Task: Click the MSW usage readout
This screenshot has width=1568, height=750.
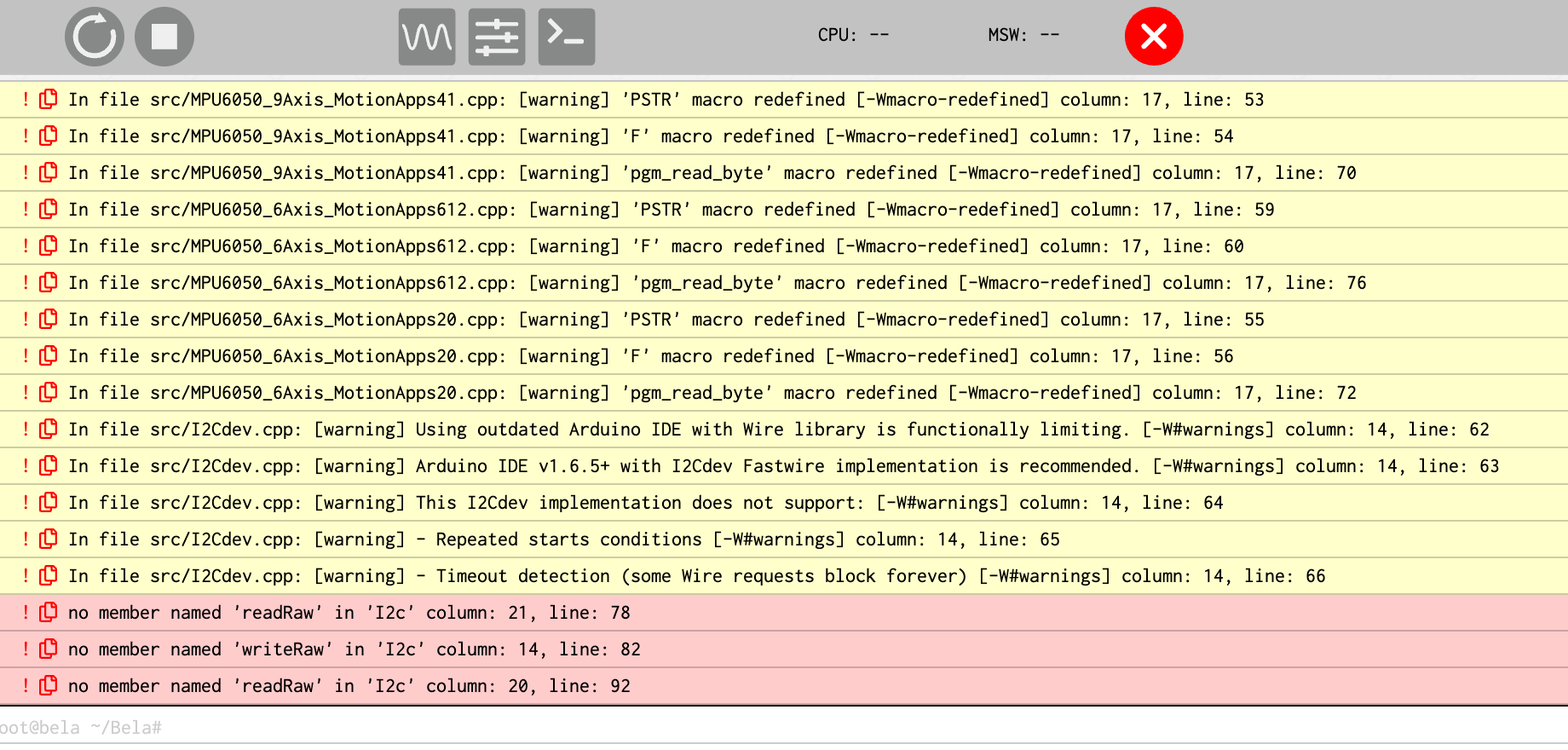Action: pyautogui.click(x=1023, y=36)
